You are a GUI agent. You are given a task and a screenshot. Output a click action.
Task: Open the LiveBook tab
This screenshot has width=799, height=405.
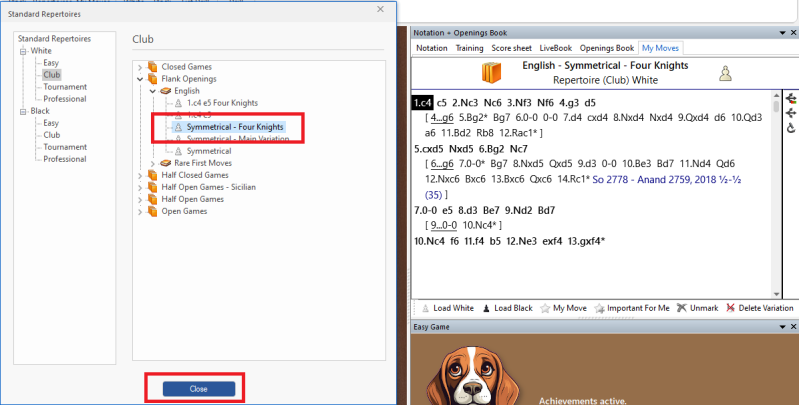click(556, 48)
